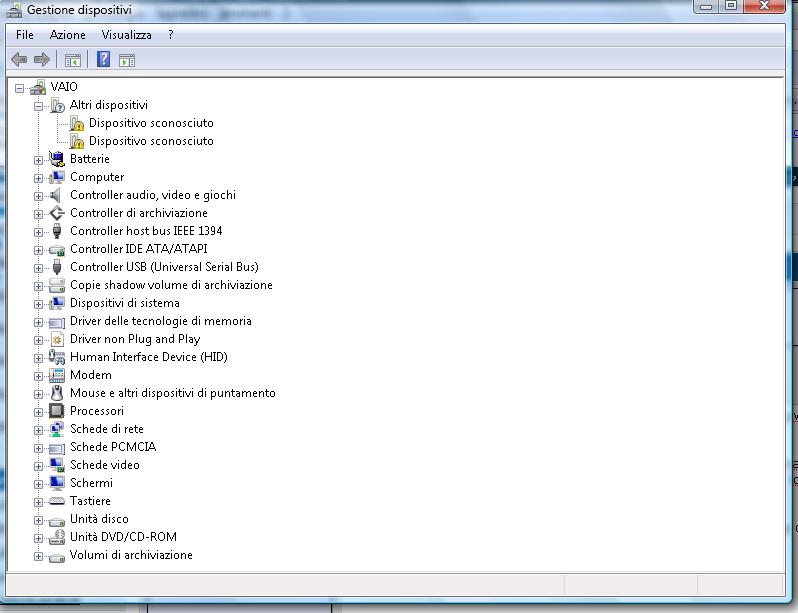This screenshot has width=798, height=613.
Task: Select the first Dispositivo sconosciuto entry
Action: [x=151, y=123]
